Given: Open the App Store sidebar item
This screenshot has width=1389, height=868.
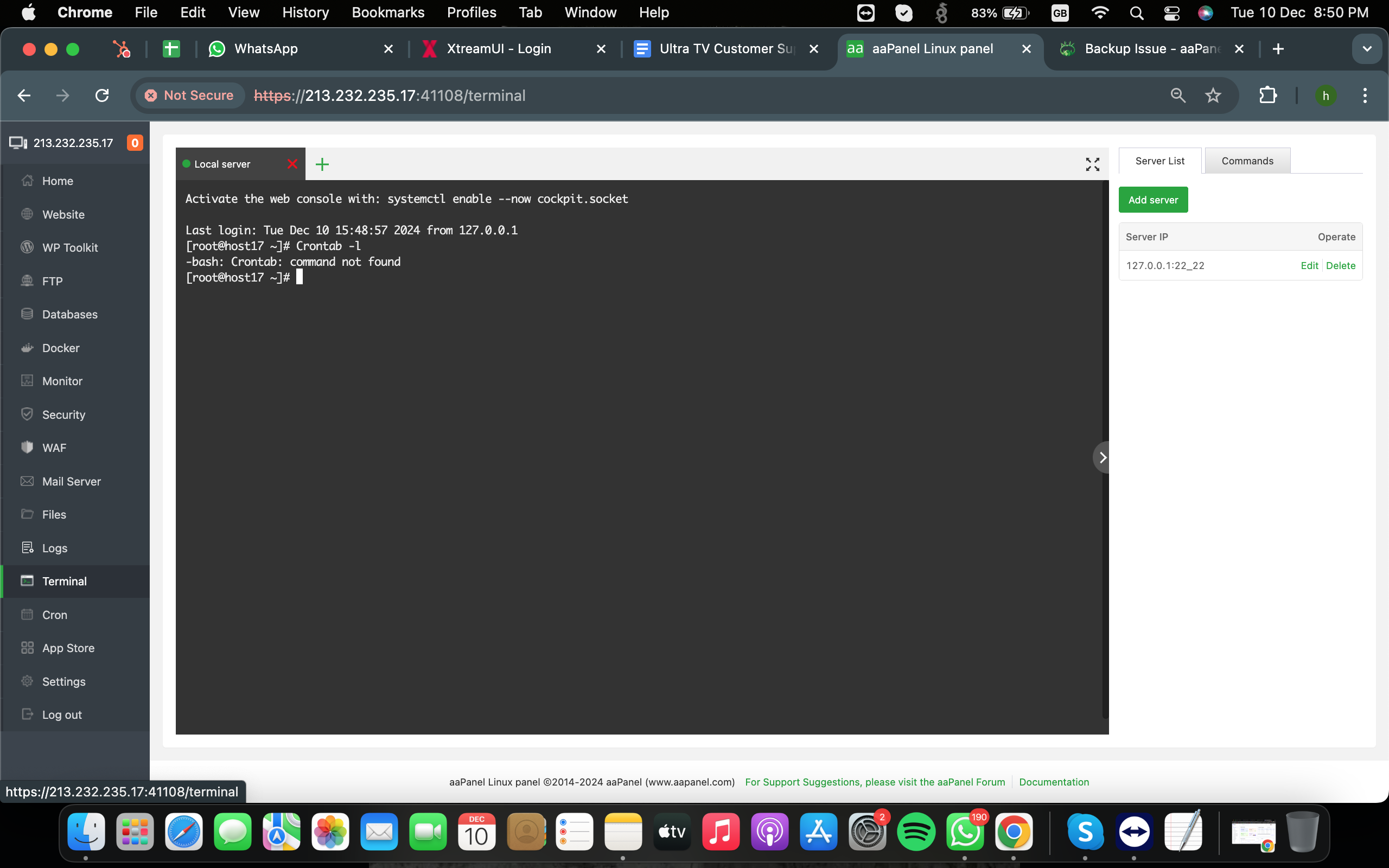Looking at the screenshot, I should tap(68, 648).
